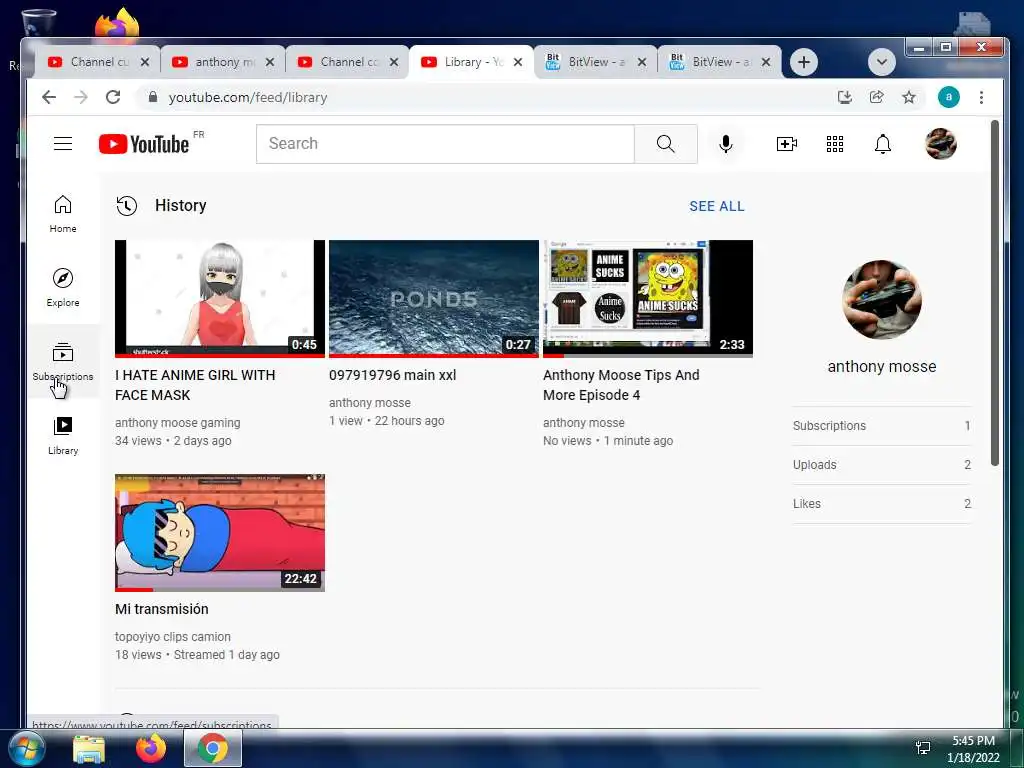Go to Home in the sidebar
1024x768 pixels.
(x=63, y=214)
